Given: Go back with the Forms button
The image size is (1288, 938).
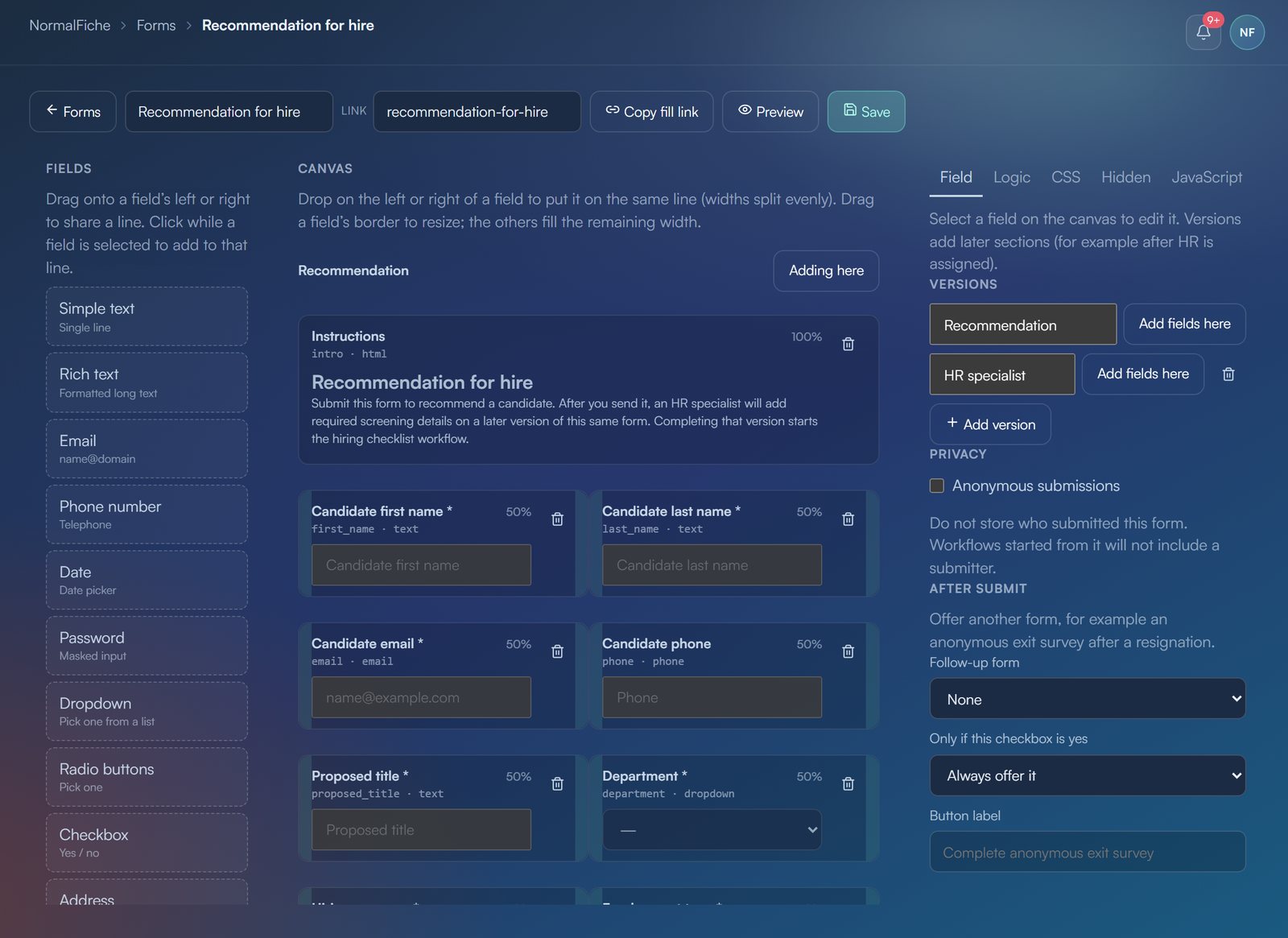Looking at the screenshot, I should 73,111.
